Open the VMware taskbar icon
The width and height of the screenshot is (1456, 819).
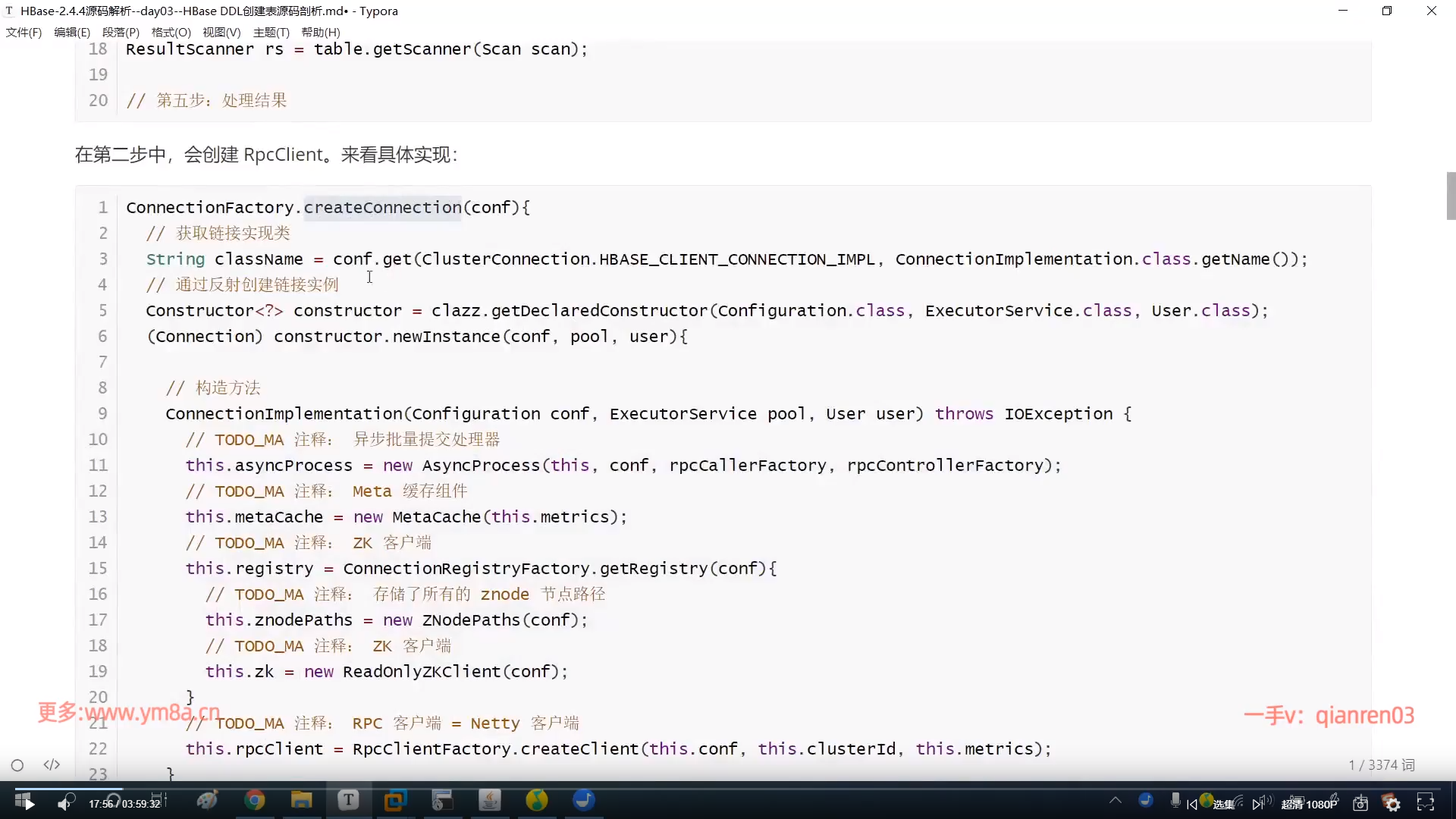click(395, 800)
